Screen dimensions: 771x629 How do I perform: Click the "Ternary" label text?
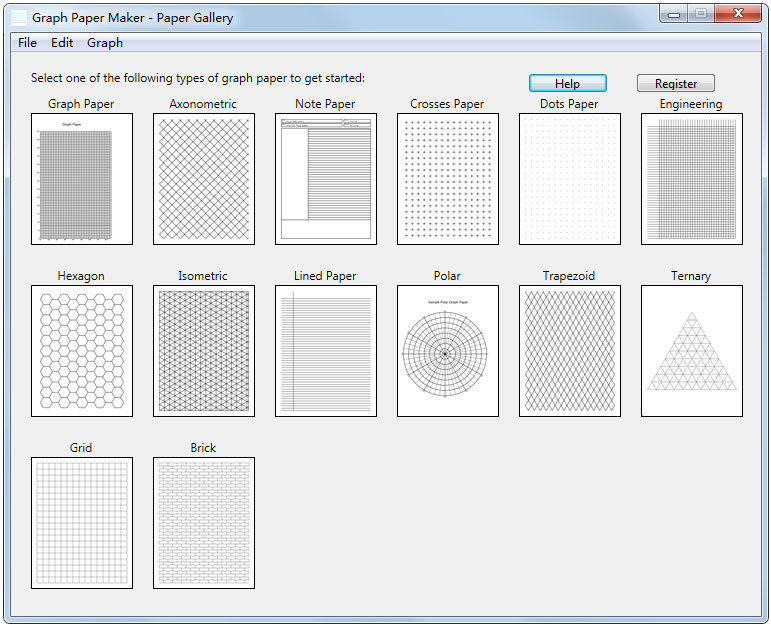(x=691, y=276)
